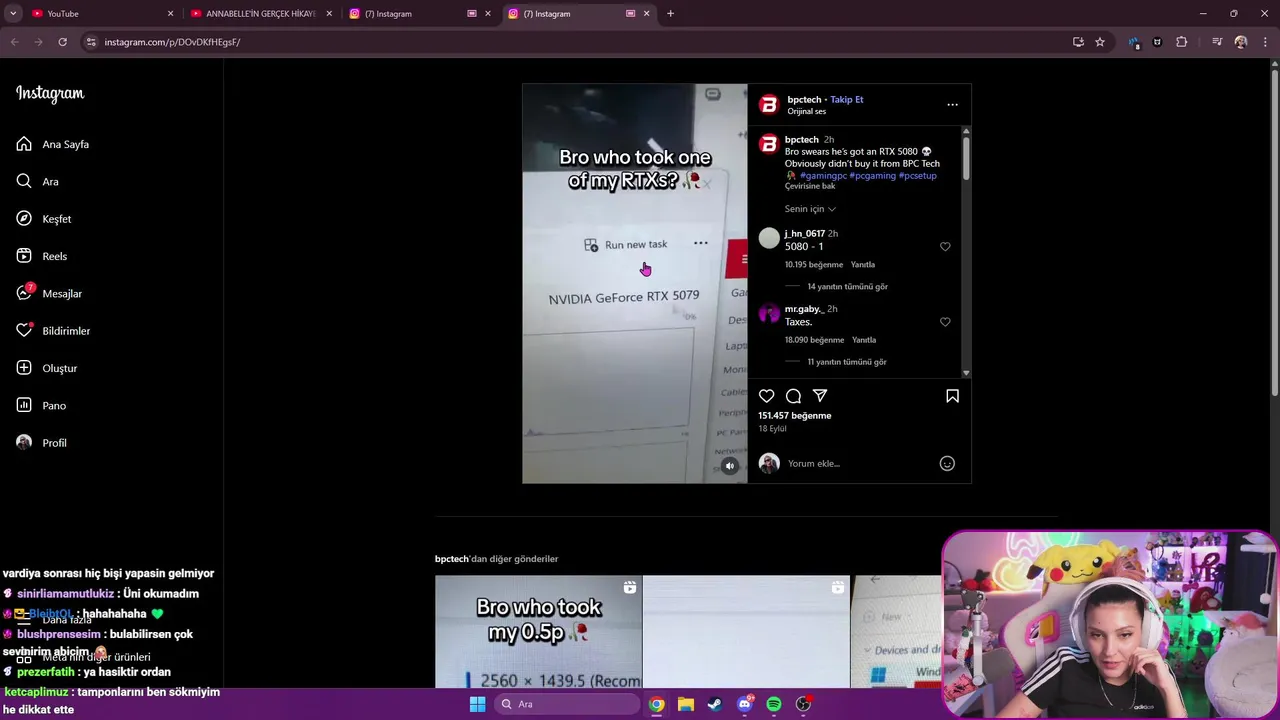Image resolution: width=1280 pixels, height=720 pixels.
Task: Open the Windows Start menu
Action: pyautogui.click(x=477, y=704)
